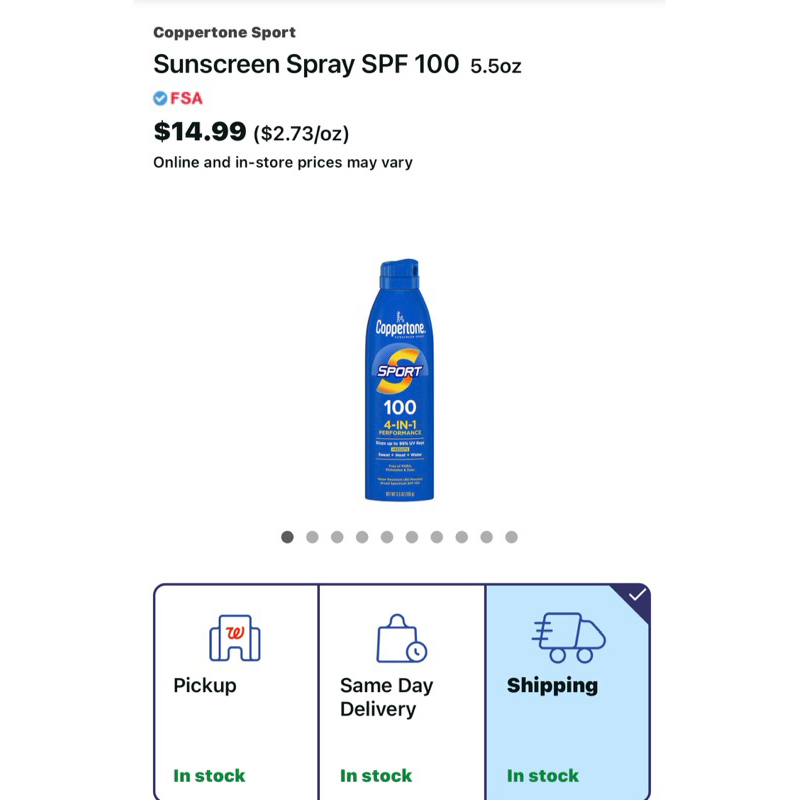The height and width of the screenshot is (800, 800).
Task: Select the Same Day Delivery option
Action: (x=402, y=692)
